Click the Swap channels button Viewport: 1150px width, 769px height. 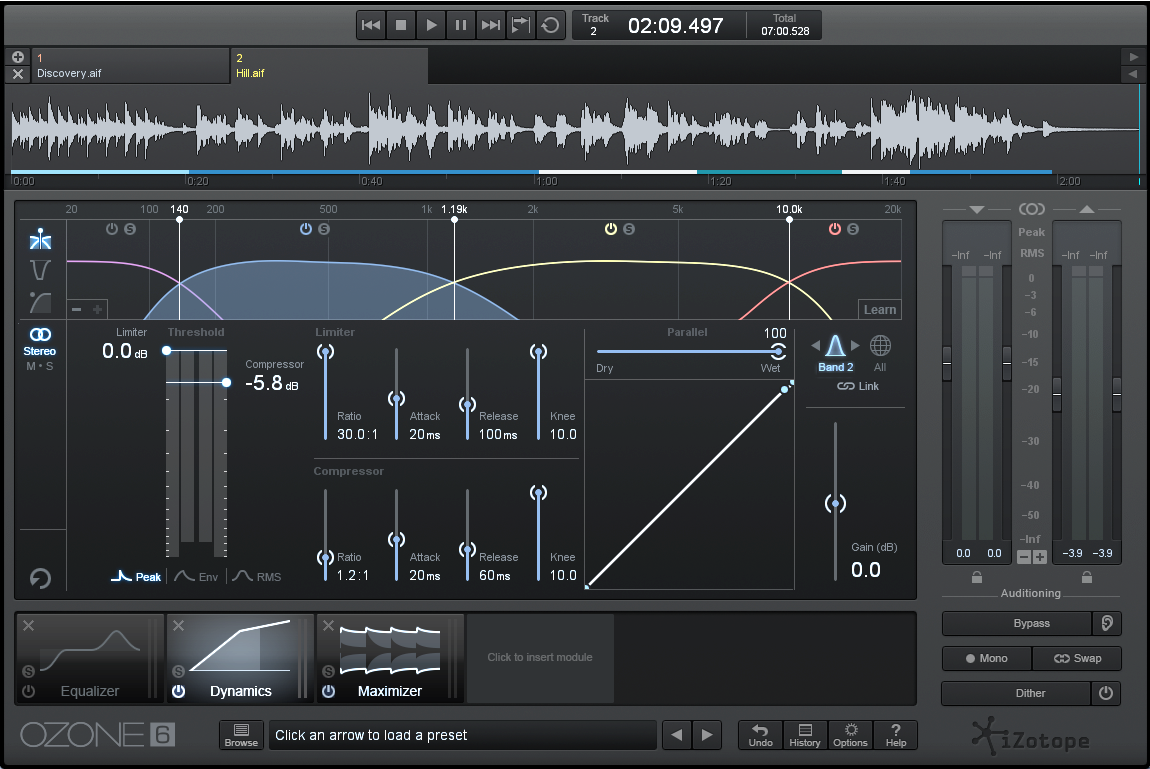(1077, 658)
